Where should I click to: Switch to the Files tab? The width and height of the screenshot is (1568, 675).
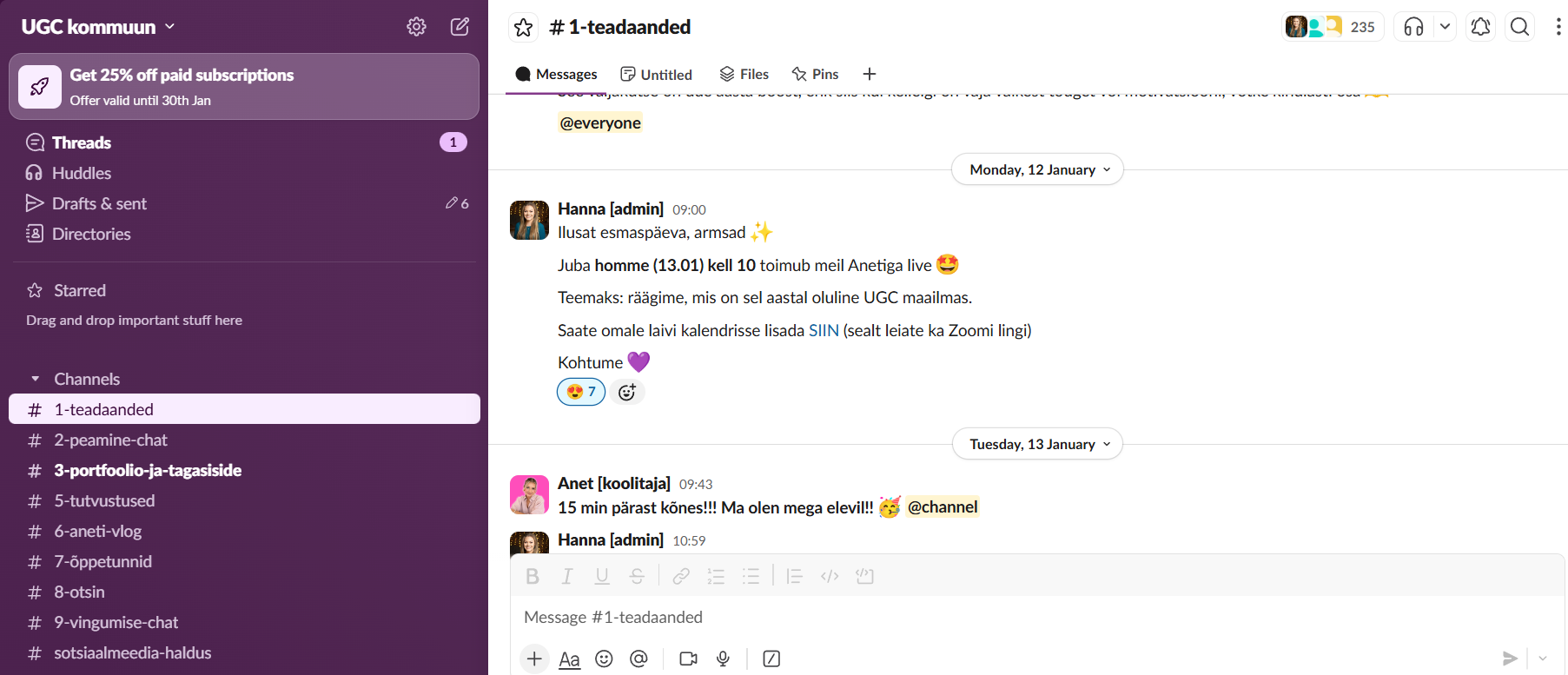pos(744,74)
